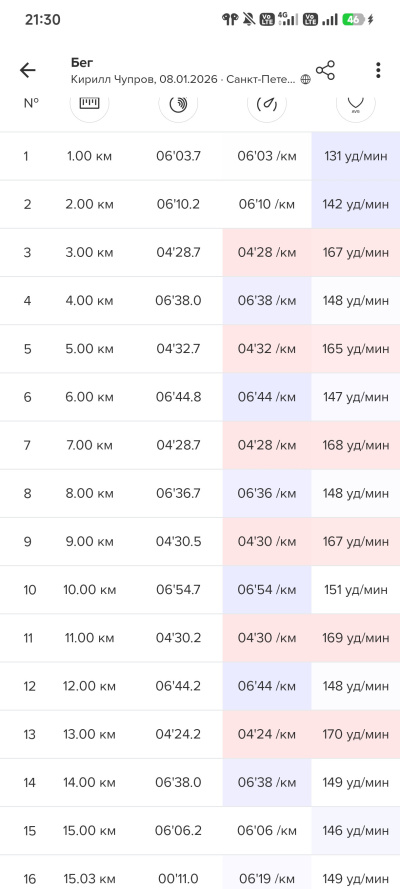Viewport: 400px width, 889px height.
Task: Select the pace gauge column icon
Action: pyautogui.click(x=267, y=103)
